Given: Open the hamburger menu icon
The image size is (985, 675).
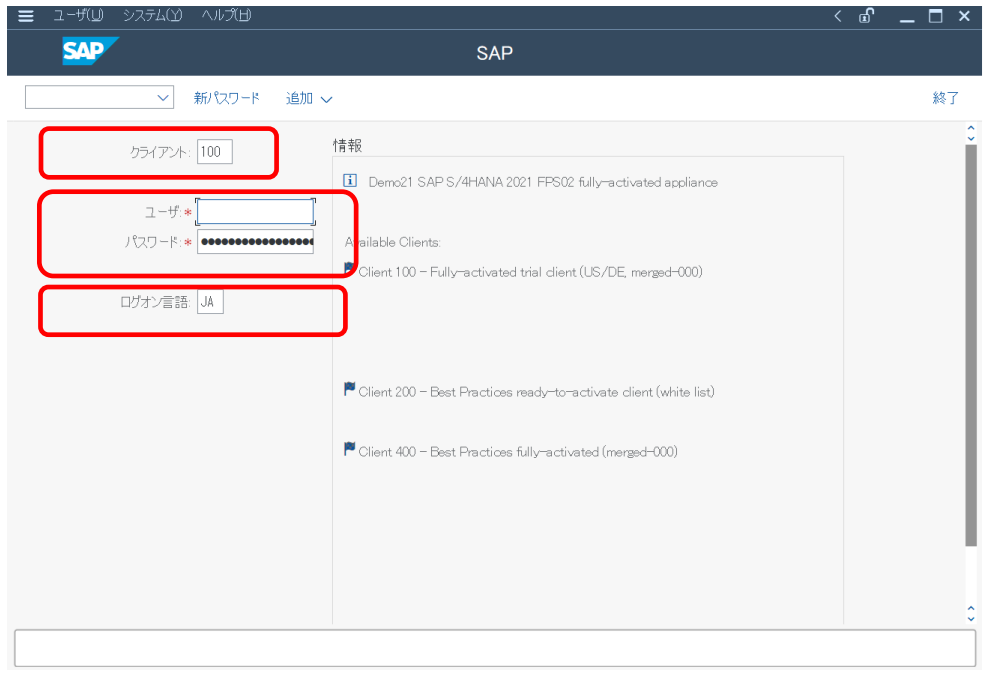Looking at the screenshot, I should click(26, 16).
